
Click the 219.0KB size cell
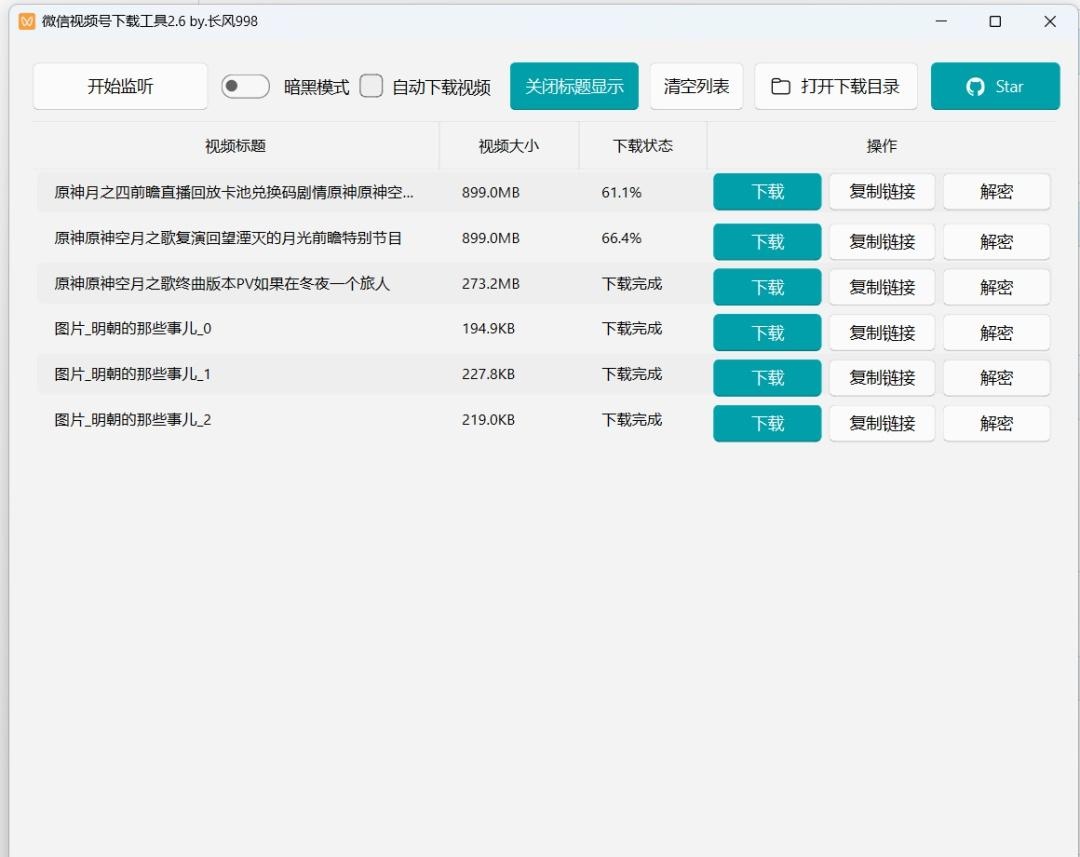tap(488, 420)
